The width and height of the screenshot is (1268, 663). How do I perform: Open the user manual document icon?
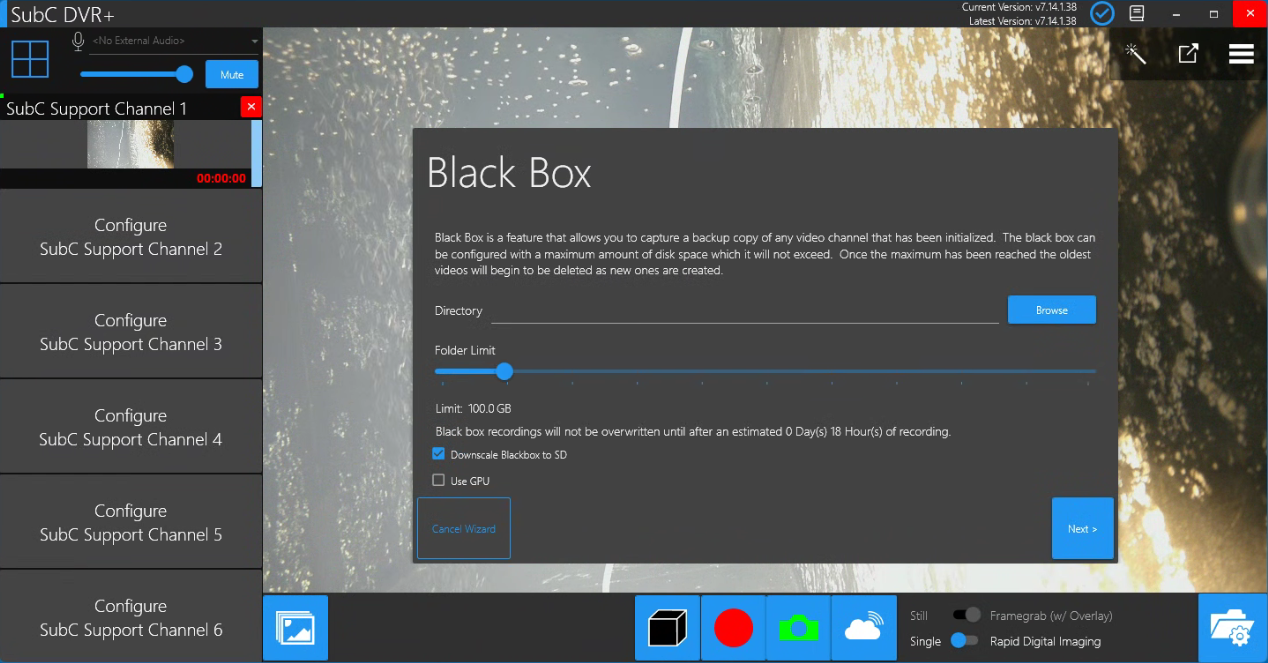click(1136, 14)
